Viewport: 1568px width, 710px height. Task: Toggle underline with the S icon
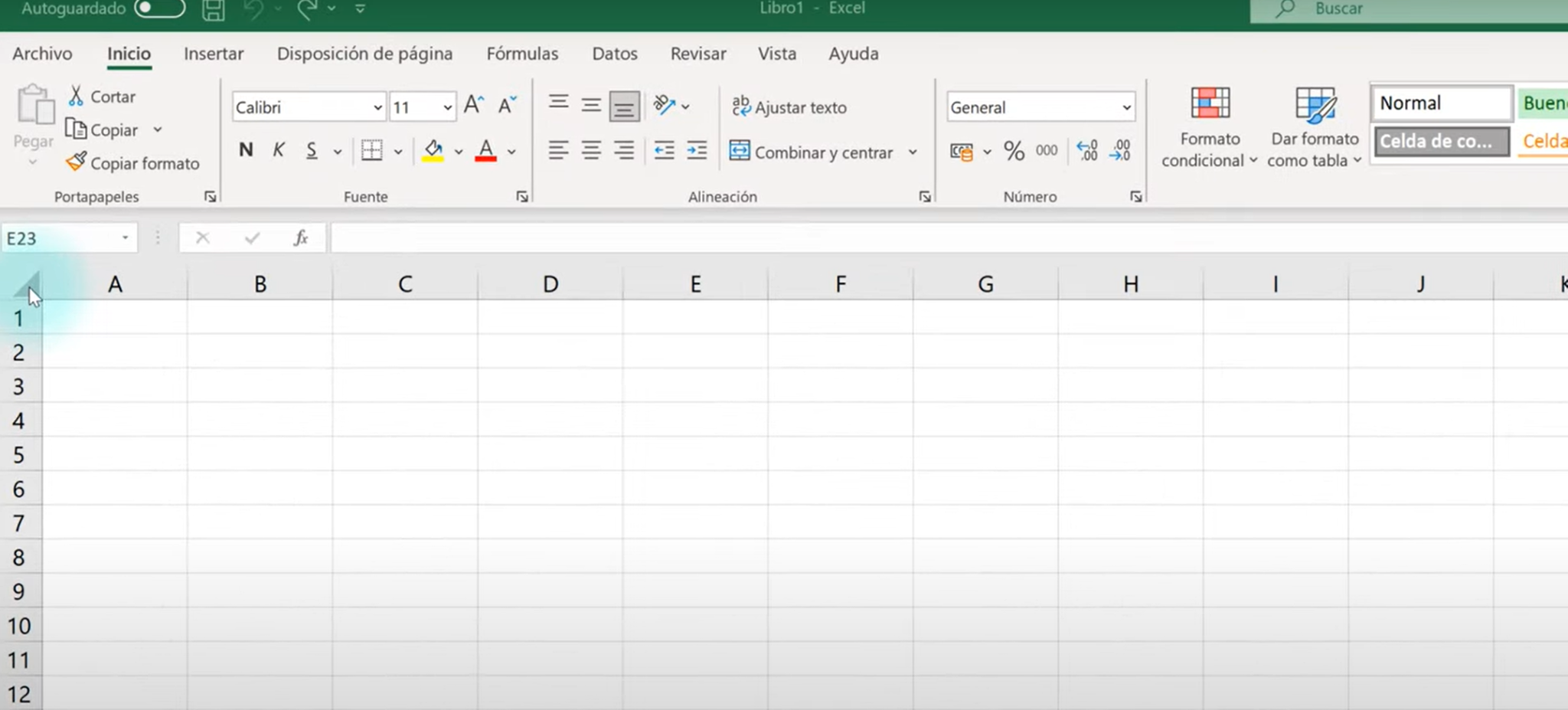(x=311, y=150)
